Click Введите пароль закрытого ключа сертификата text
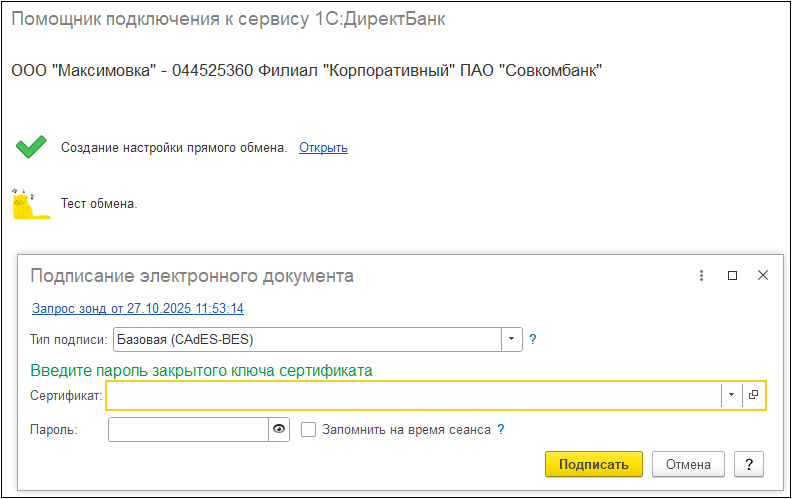This screenshot has height=499, width=793. (201, 371)
